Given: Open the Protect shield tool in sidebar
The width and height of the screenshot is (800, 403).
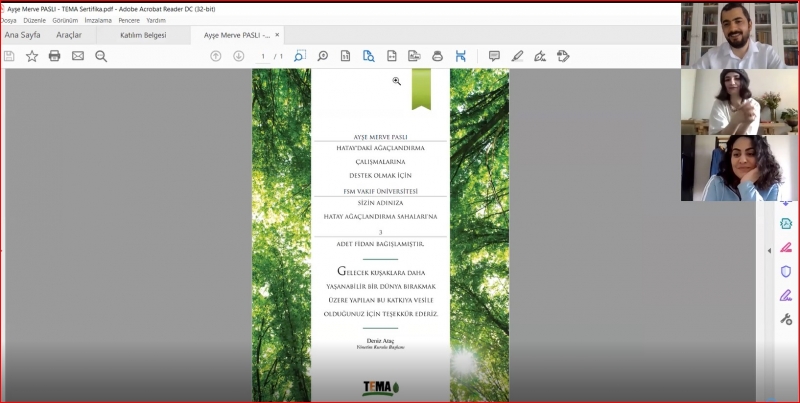Looking at the screenshot, I should point(786,271).
